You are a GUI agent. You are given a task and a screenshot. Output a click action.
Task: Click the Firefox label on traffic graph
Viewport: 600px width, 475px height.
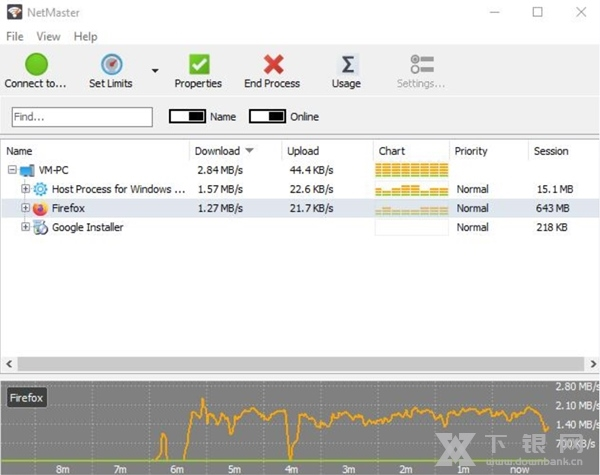pyautogui.click(x=26, y=398)
